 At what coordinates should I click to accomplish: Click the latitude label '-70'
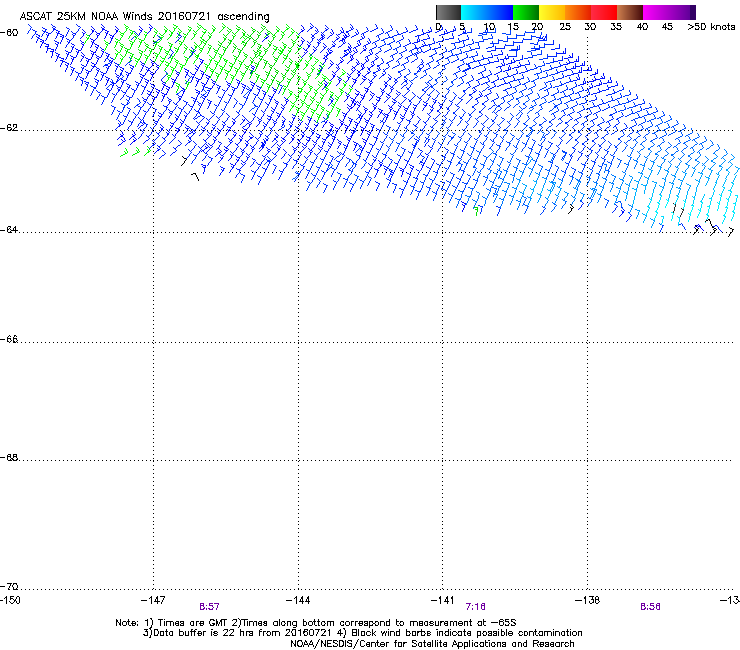click(9, 587)
